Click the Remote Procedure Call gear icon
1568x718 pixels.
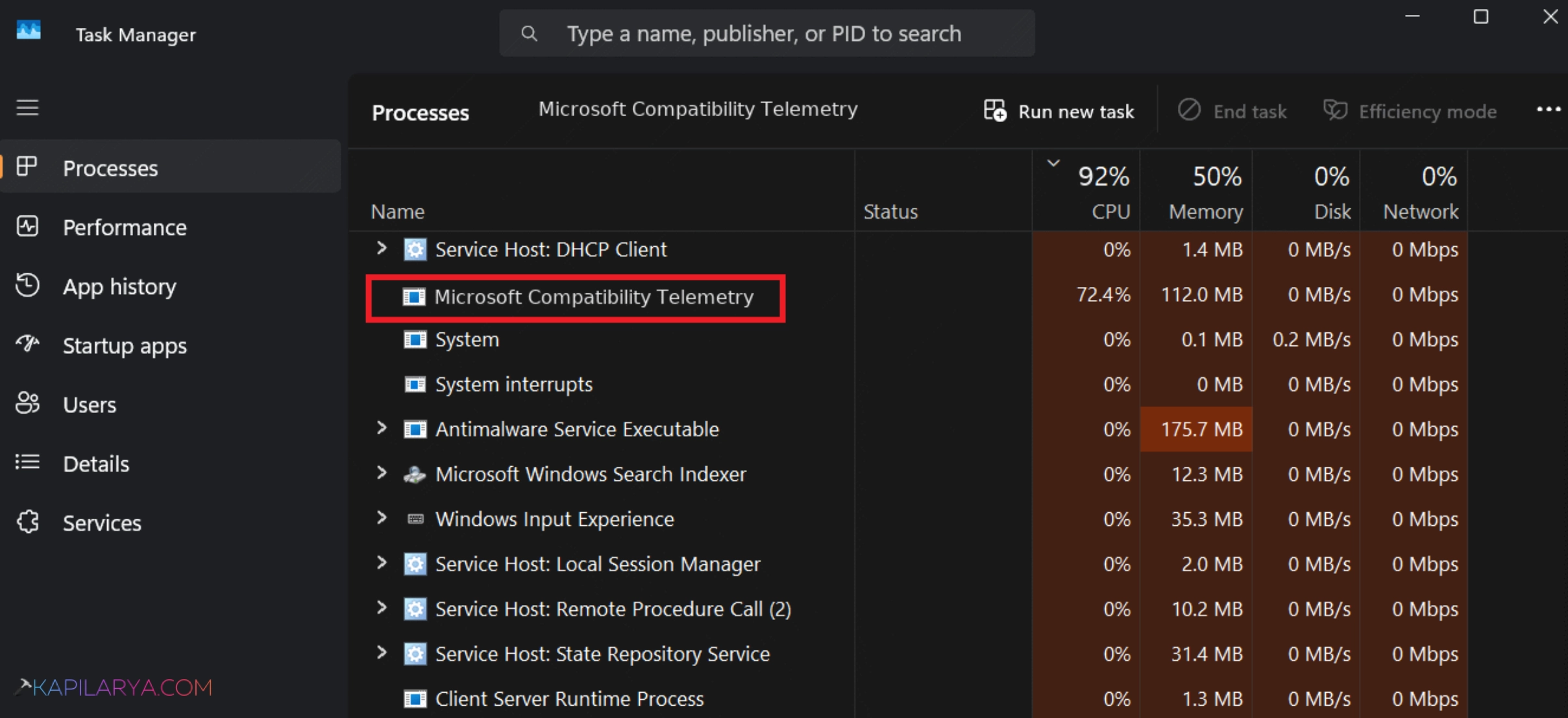point(415,609)
